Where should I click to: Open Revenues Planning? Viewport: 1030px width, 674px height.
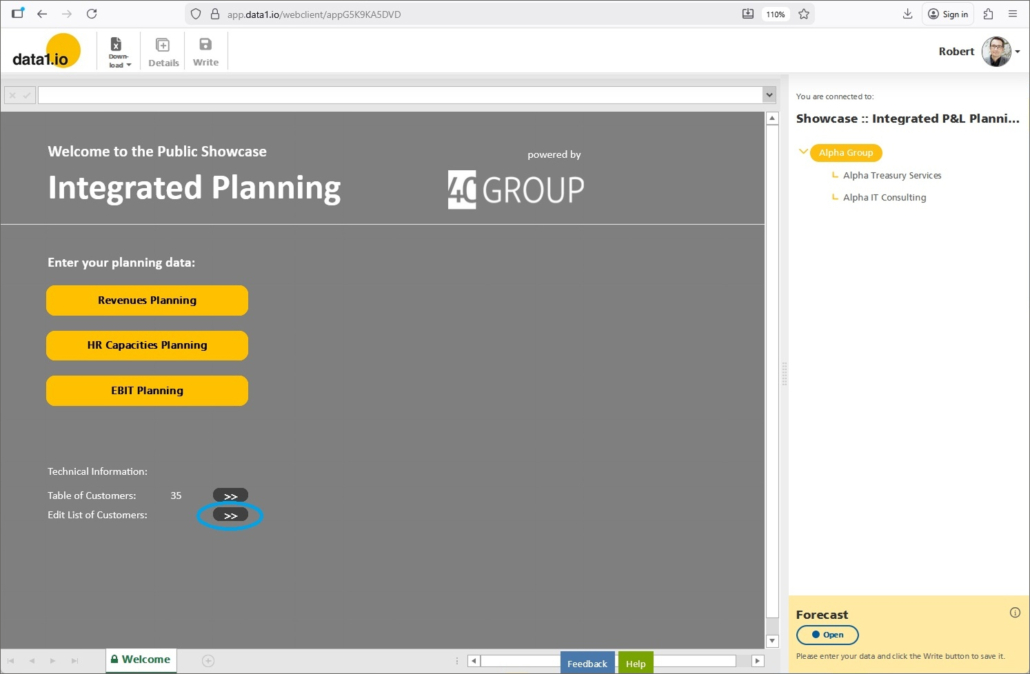point(147,300)
